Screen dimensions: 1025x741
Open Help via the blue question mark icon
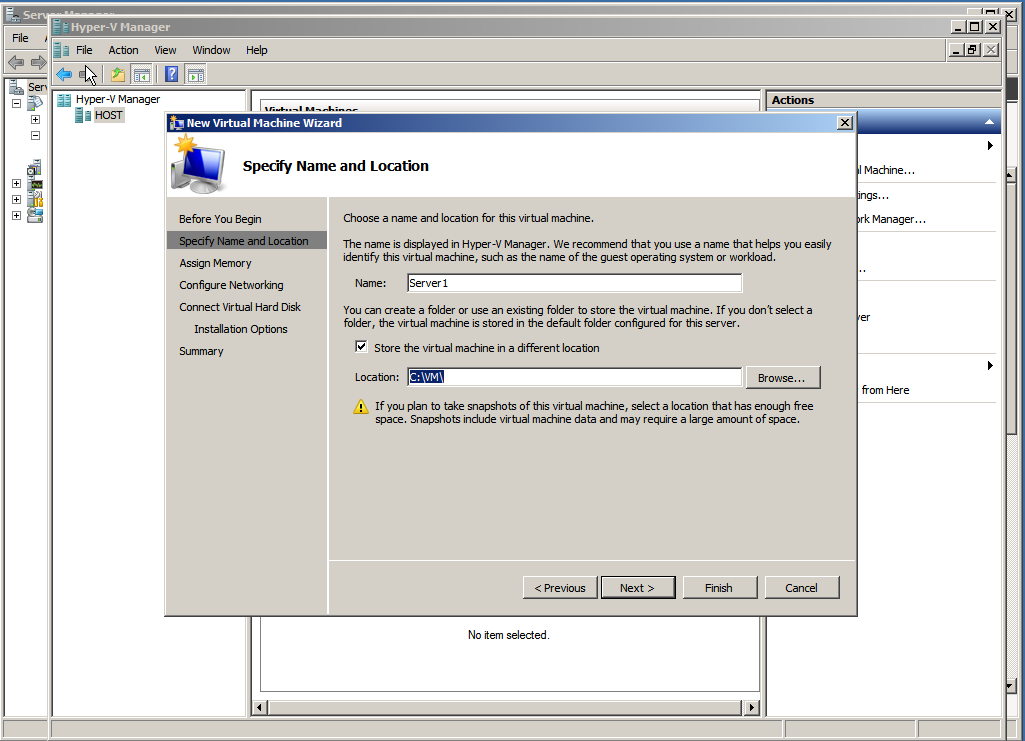[171, 74]
